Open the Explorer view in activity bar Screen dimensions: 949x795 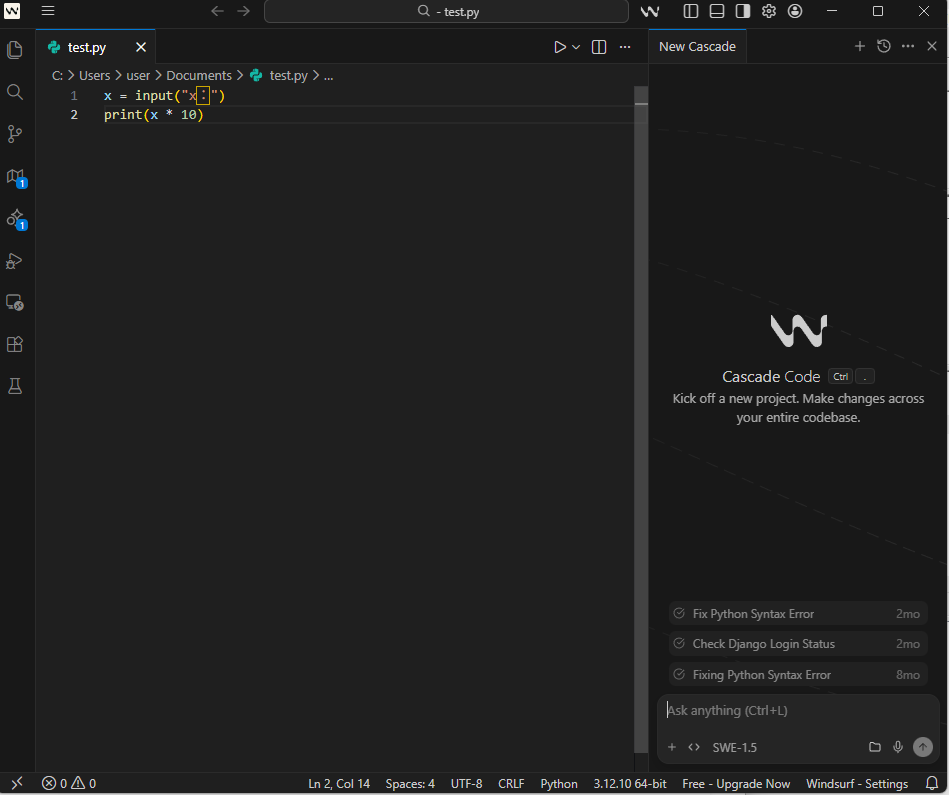15,49
